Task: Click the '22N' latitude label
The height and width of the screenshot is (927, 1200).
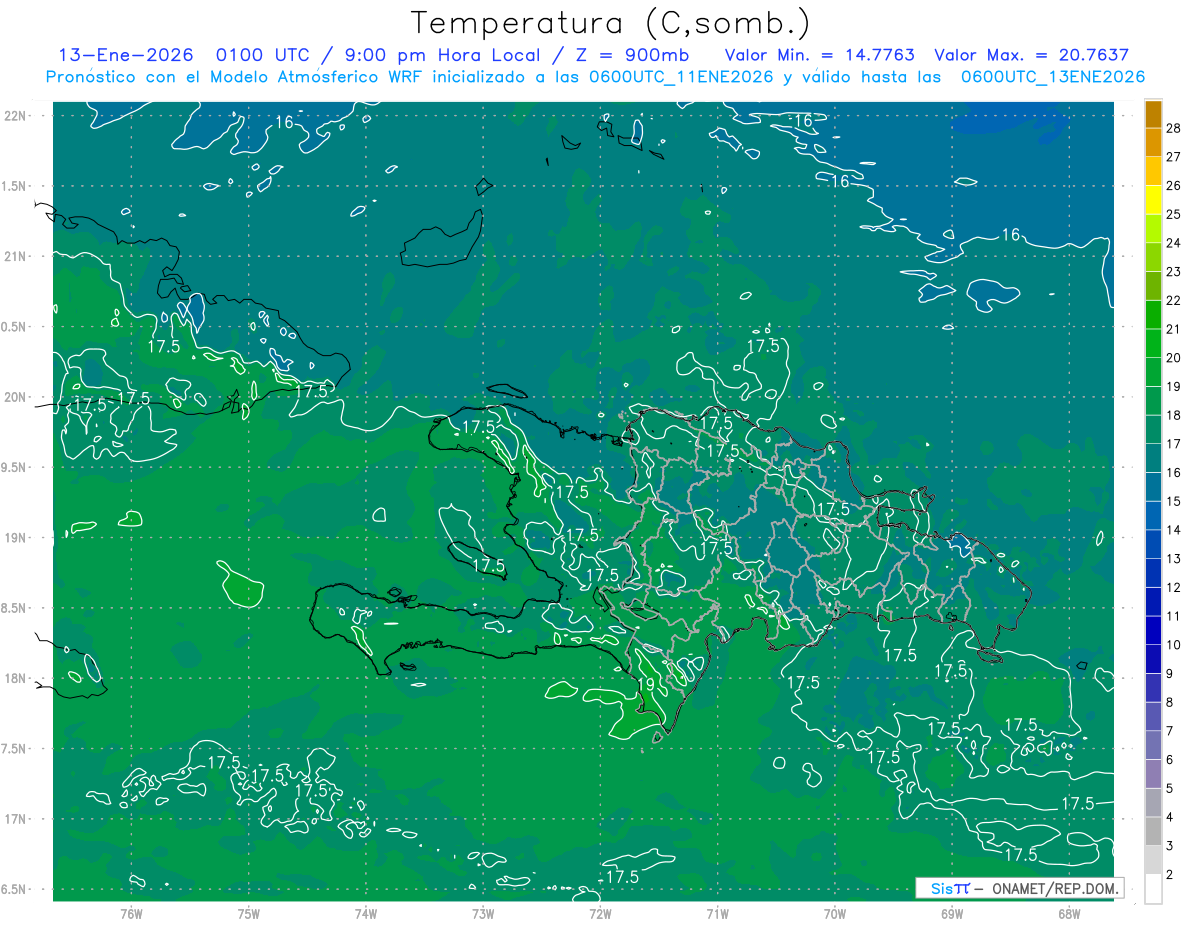Action: 17,115
